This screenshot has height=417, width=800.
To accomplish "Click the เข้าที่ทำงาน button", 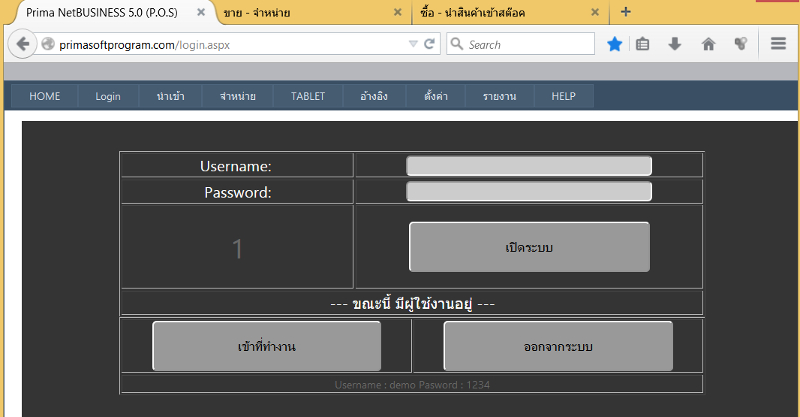I will tap(266, 346).
